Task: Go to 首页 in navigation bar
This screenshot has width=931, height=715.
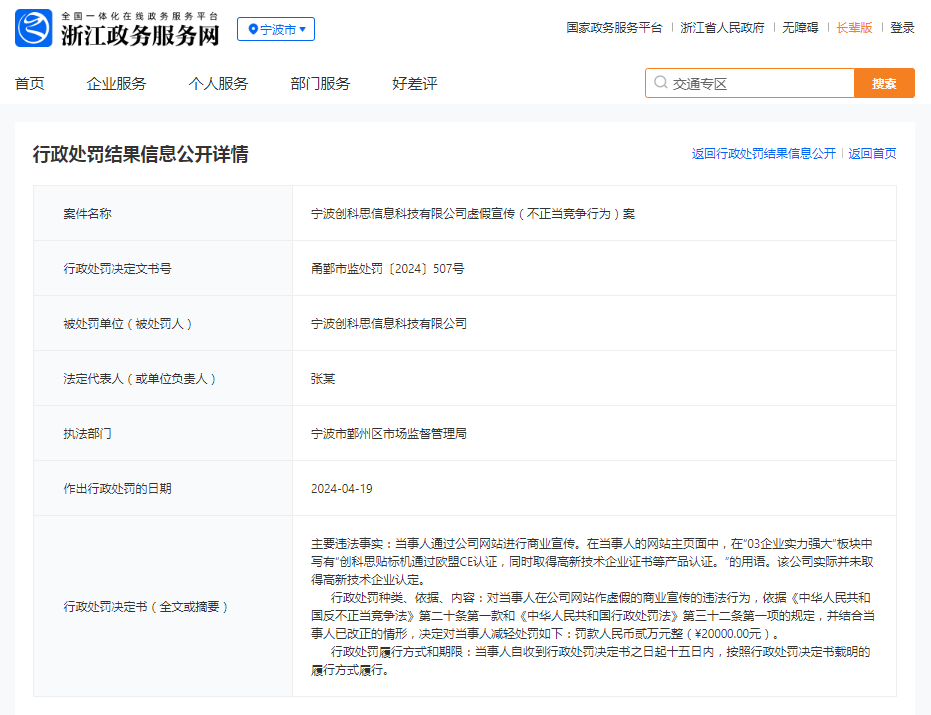Action: 30,84
